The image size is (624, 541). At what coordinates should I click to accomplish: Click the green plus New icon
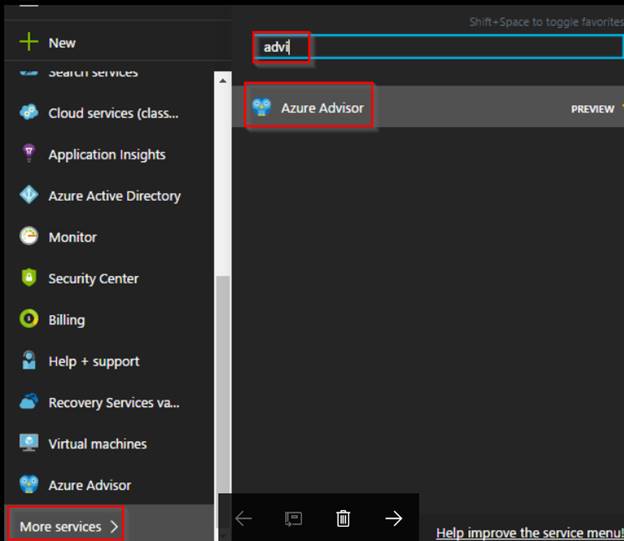click(x=29, y=42)
